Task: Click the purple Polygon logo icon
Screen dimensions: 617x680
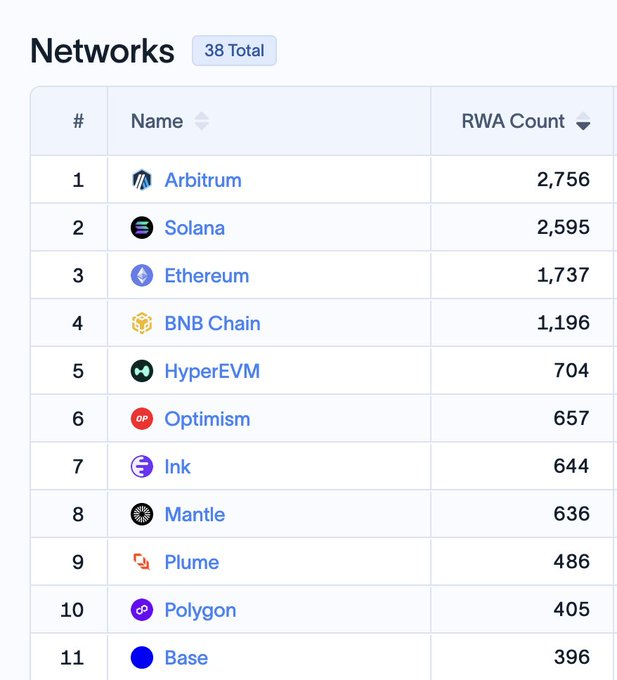Action: coord(142,610)
